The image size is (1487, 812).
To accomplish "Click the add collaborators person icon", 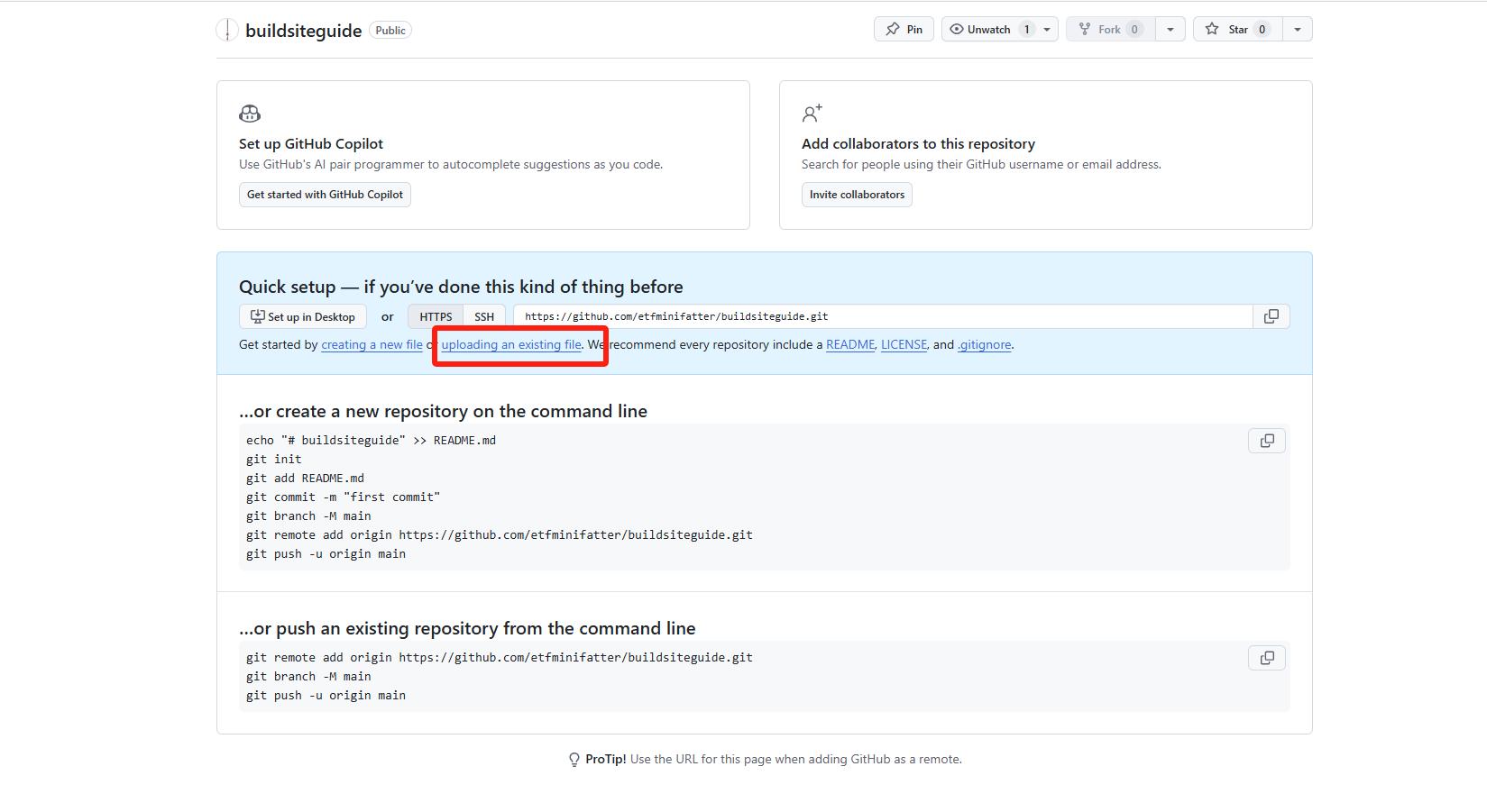I will 812,114.
